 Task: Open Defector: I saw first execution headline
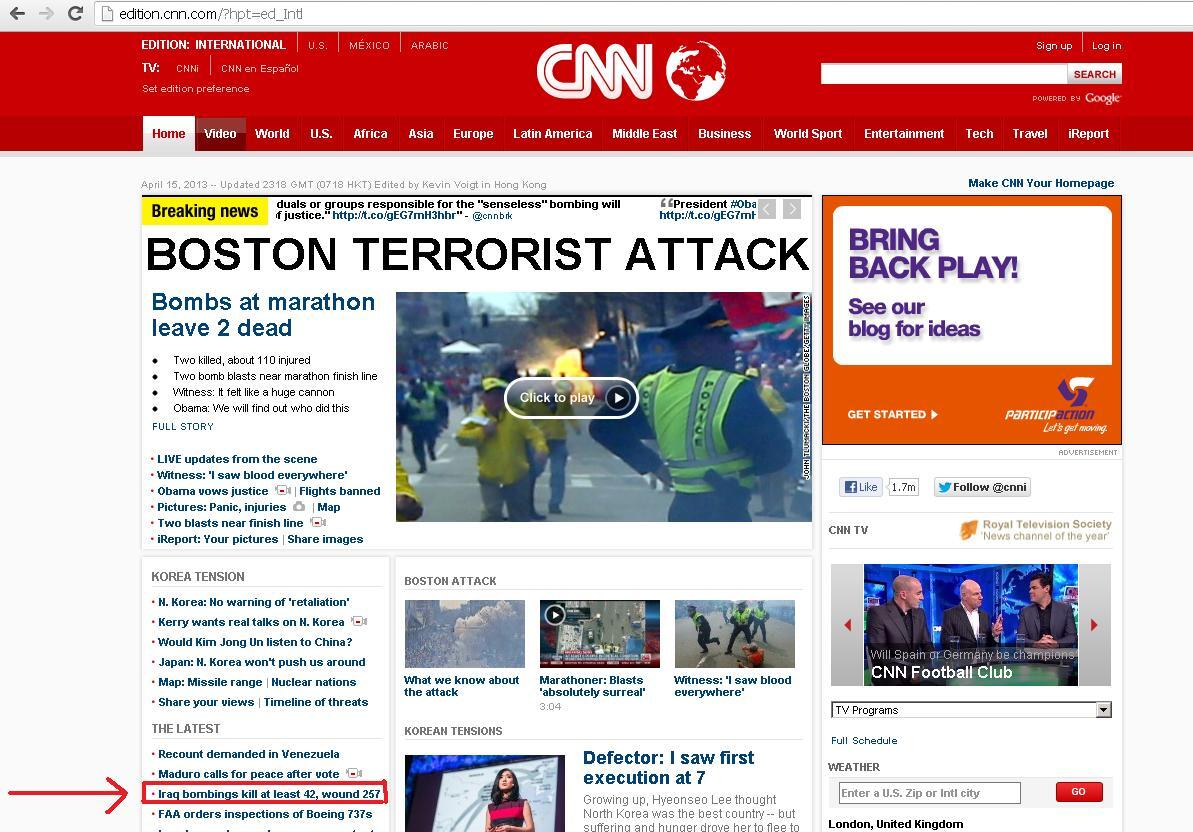pyautogui.click(x=668, y=767)
